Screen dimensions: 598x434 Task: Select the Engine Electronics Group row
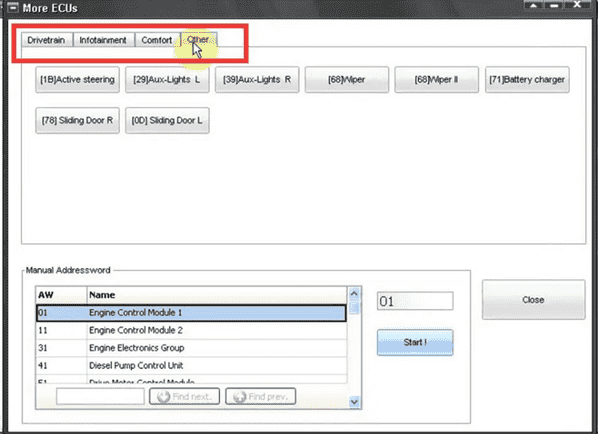tap(191, 348)
